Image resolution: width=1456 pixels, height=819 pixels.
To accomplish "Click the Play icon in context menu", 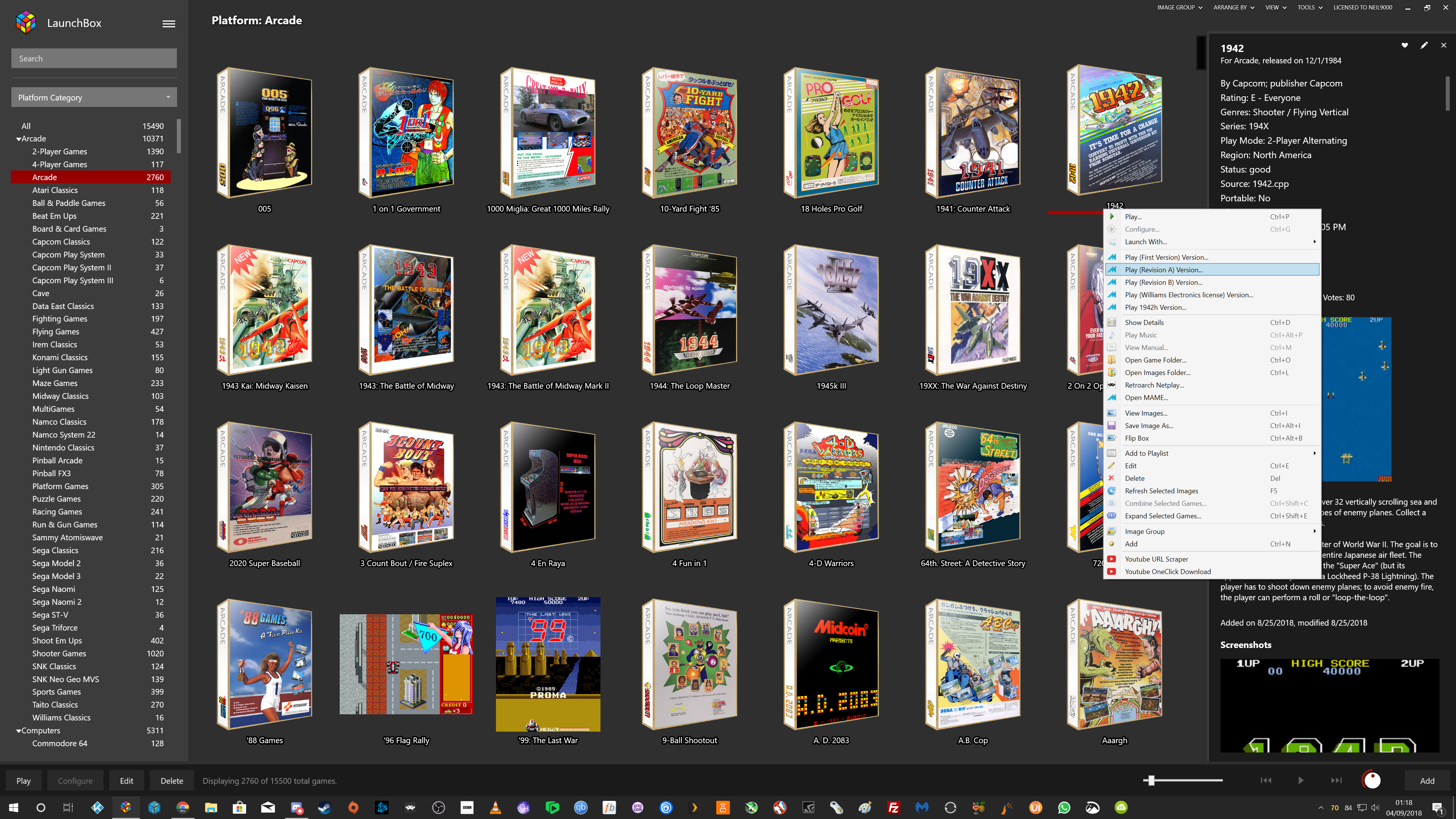I will click(1112, 217).
